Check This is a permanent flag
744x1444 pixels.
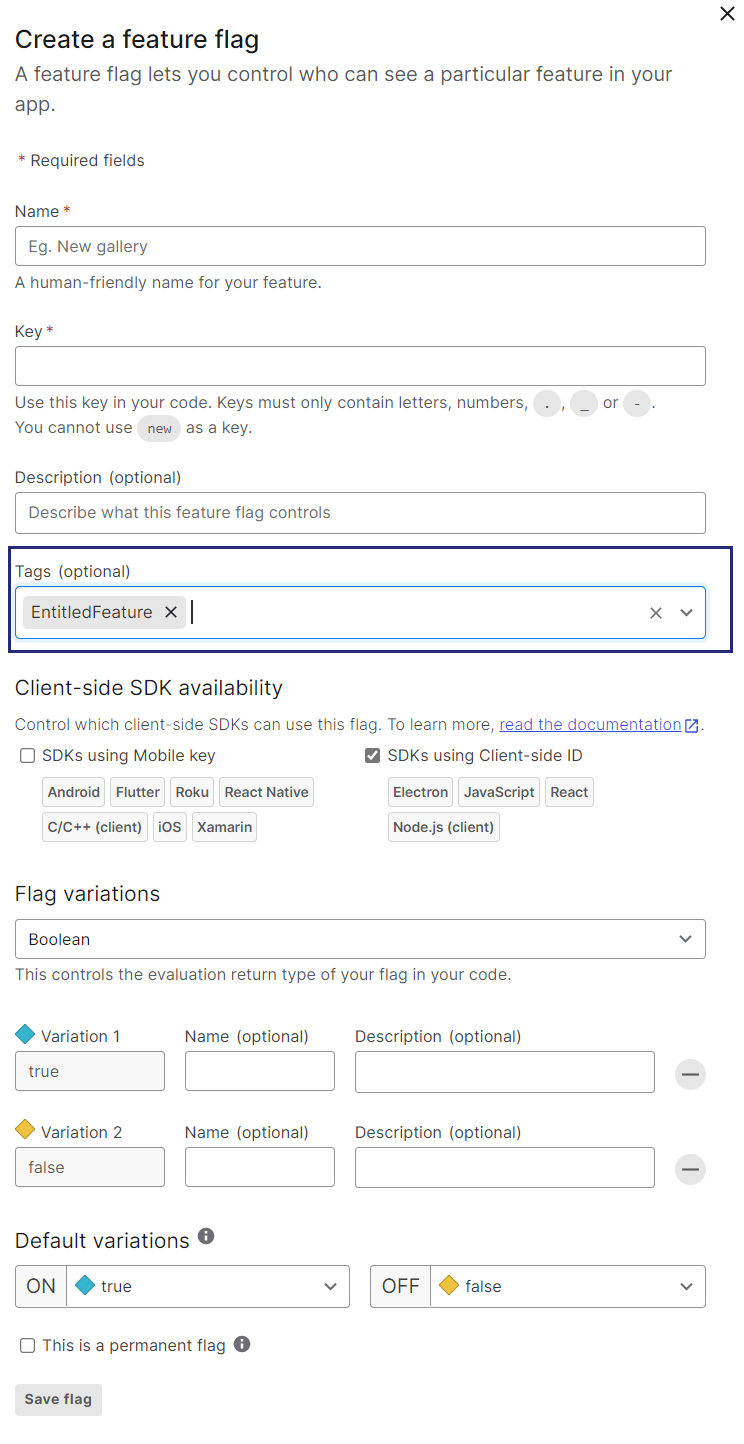[28, 1346]
